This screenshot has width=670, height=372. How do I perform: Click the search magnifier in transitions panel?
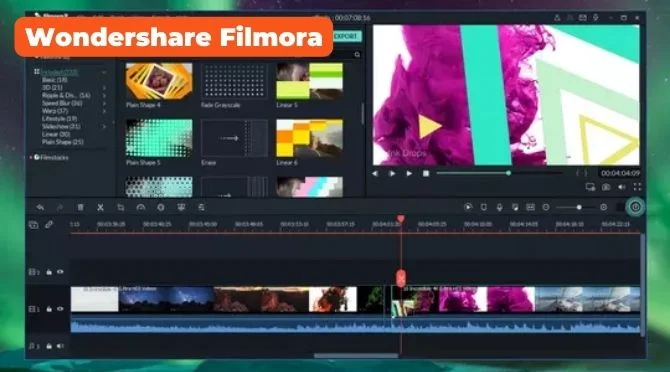357,55
